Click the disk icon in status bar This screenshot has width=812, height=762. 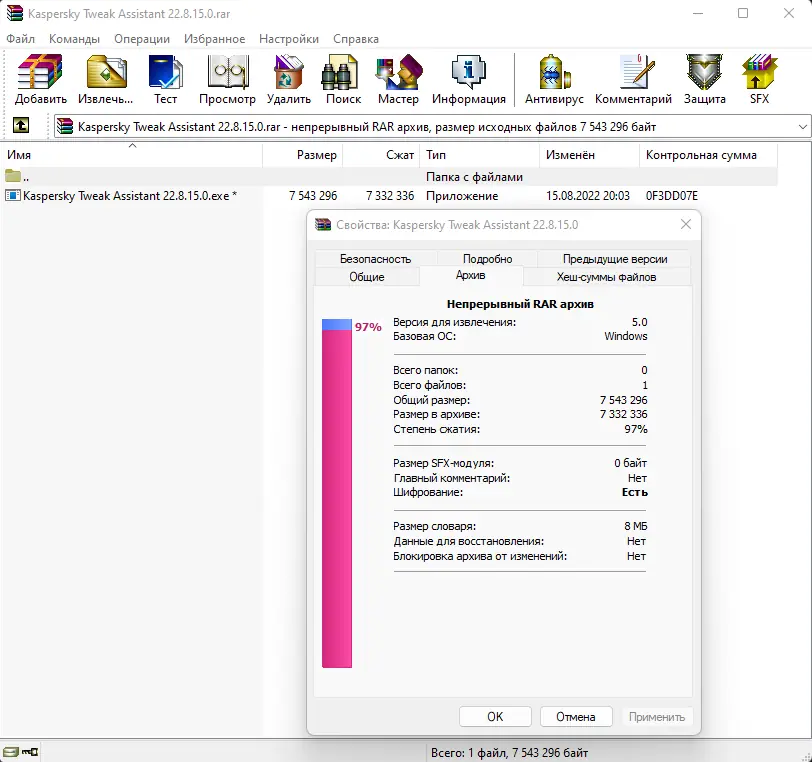pos(10,751)
